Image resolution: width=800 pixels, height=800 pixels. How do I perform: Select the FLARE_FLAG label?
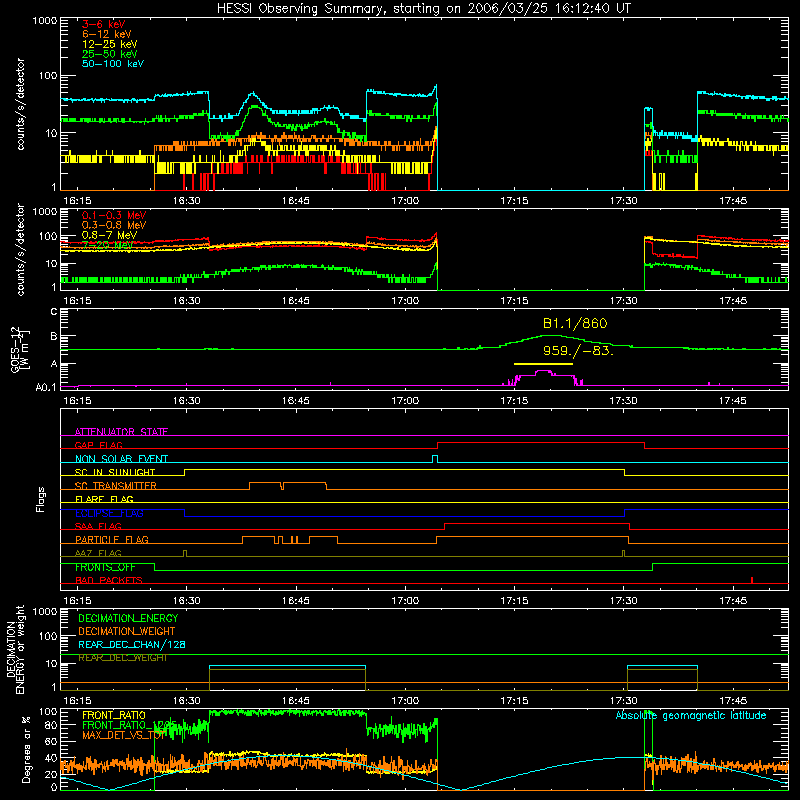(x=104, y=499)
